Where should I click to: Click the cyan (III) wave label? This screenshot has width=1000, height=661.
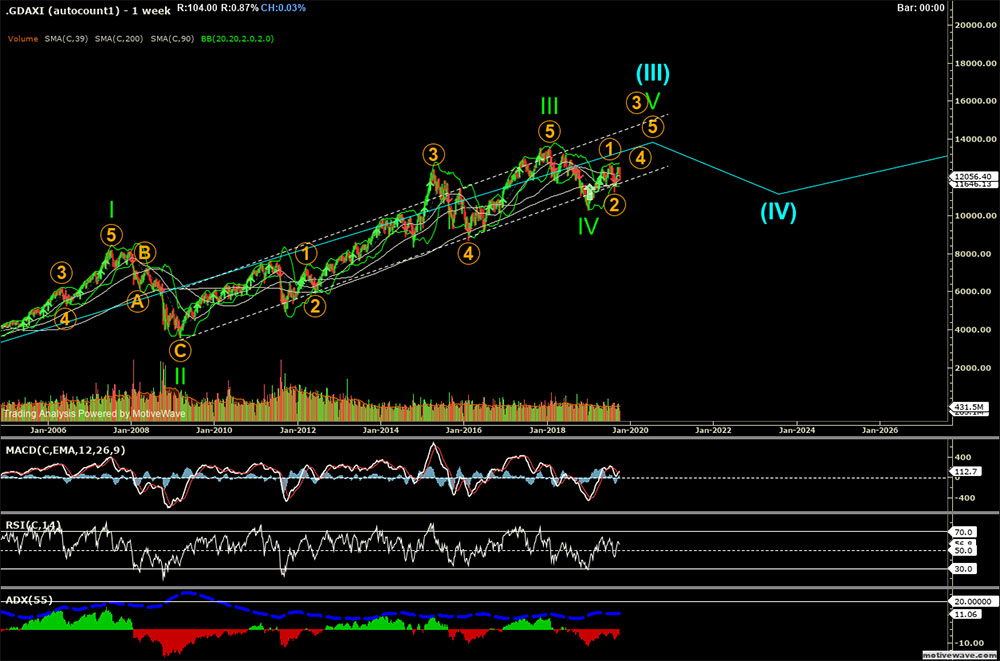point(653,73)
